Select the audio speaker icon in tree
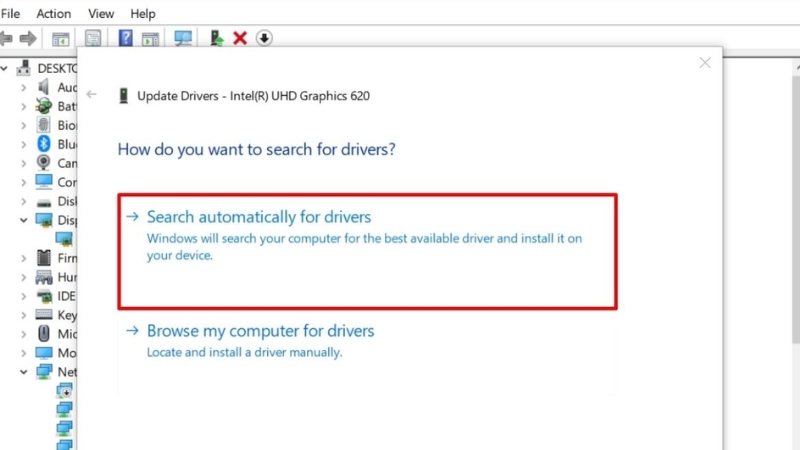The height and width of the screenshot is (450, 800). [44, 87]
